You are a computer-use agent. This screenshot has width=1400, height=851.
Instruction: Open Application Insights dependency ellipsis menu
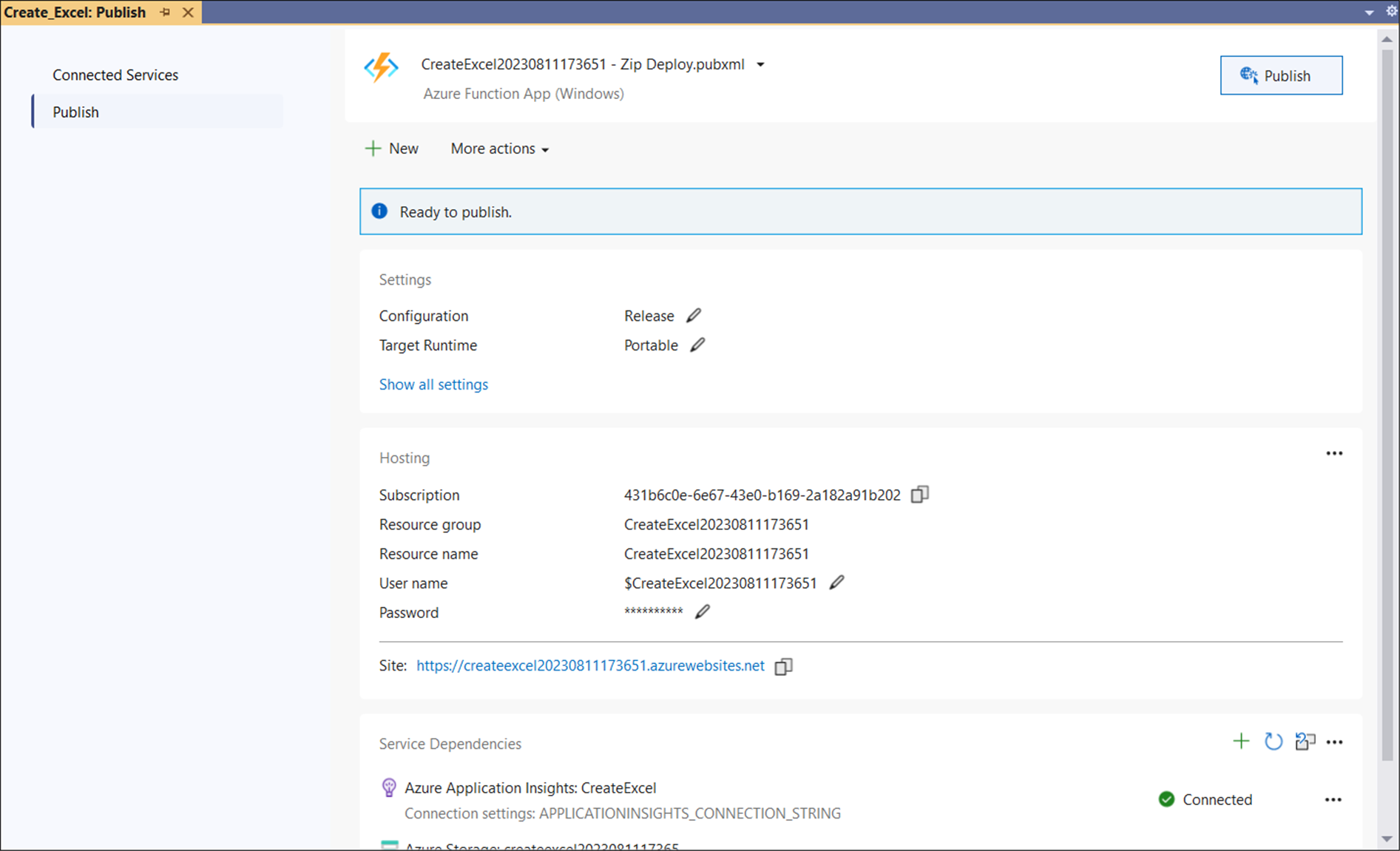pos(1333,800)
